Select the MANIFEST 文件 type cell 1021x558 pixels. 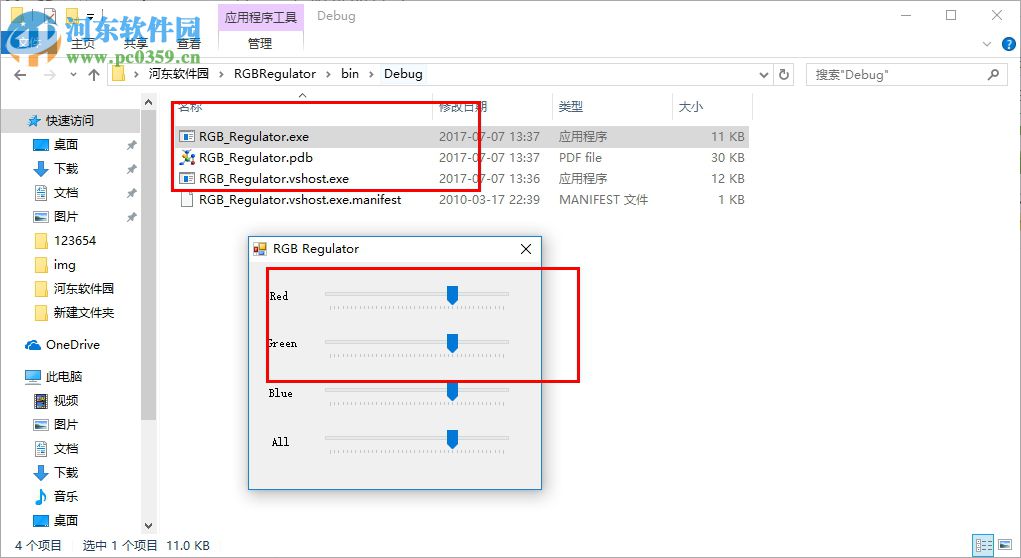604,200
